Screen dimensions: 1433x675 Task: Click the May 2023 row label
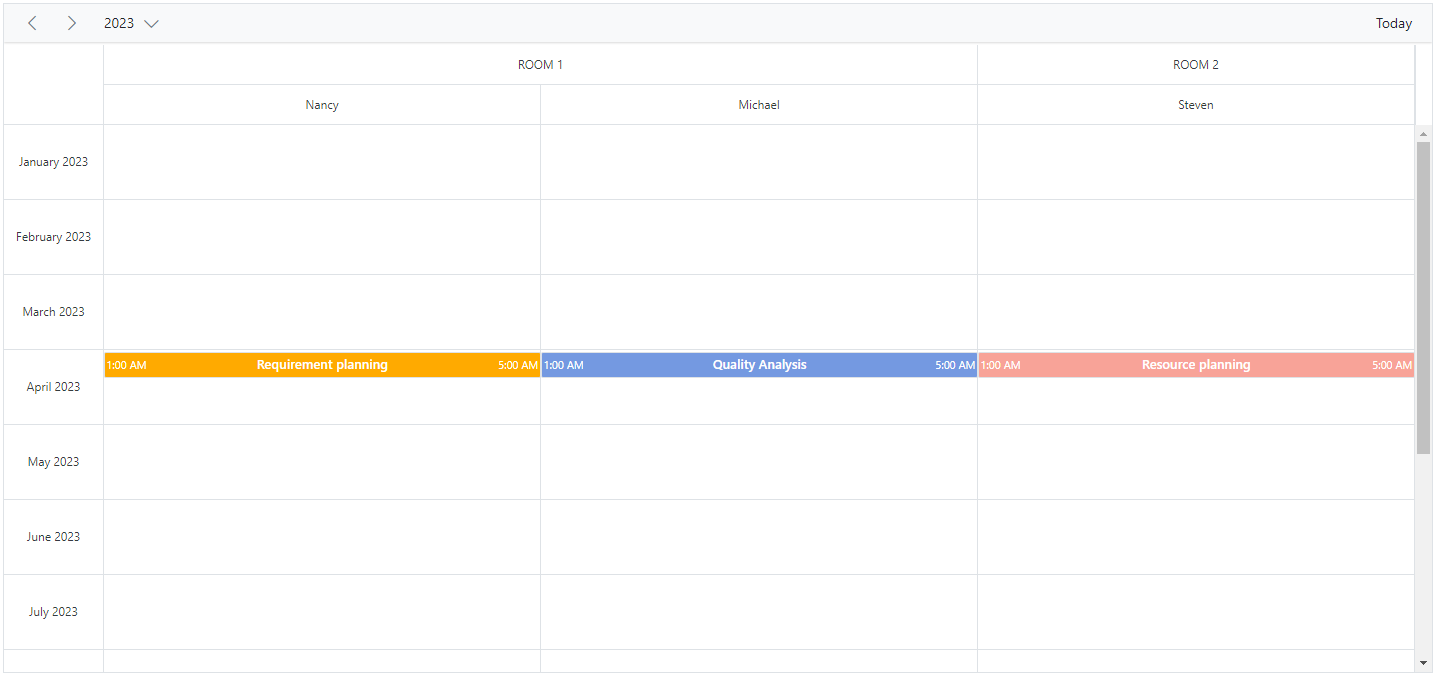coord(53,462)
